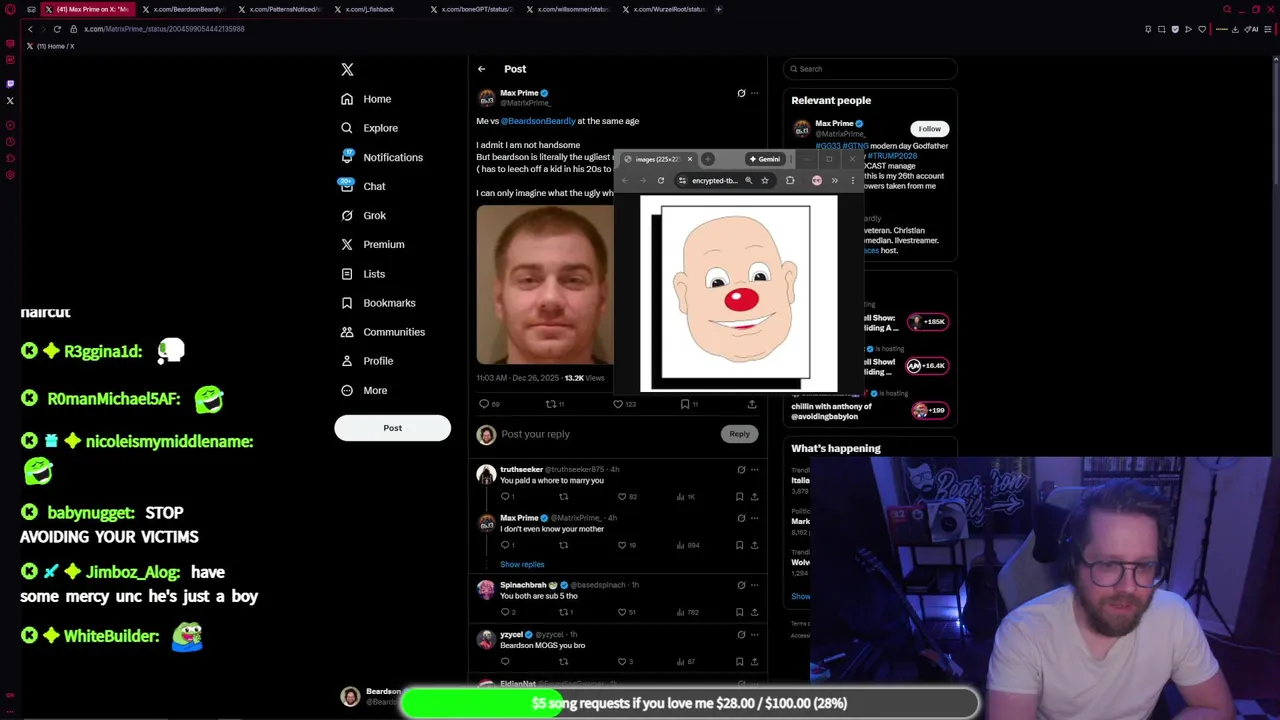Click Show replies link
Viewport: 1280px width, 720px height.
click(522, 564)
